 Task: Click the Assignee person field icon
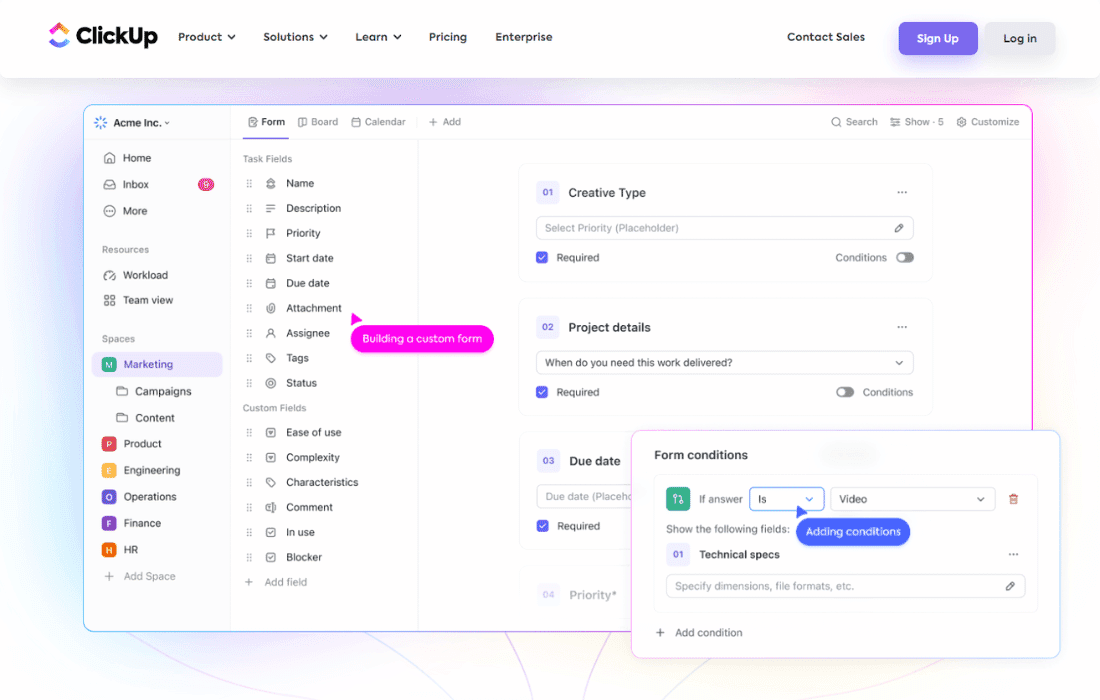pyautogui.click(x=271, y=333)
